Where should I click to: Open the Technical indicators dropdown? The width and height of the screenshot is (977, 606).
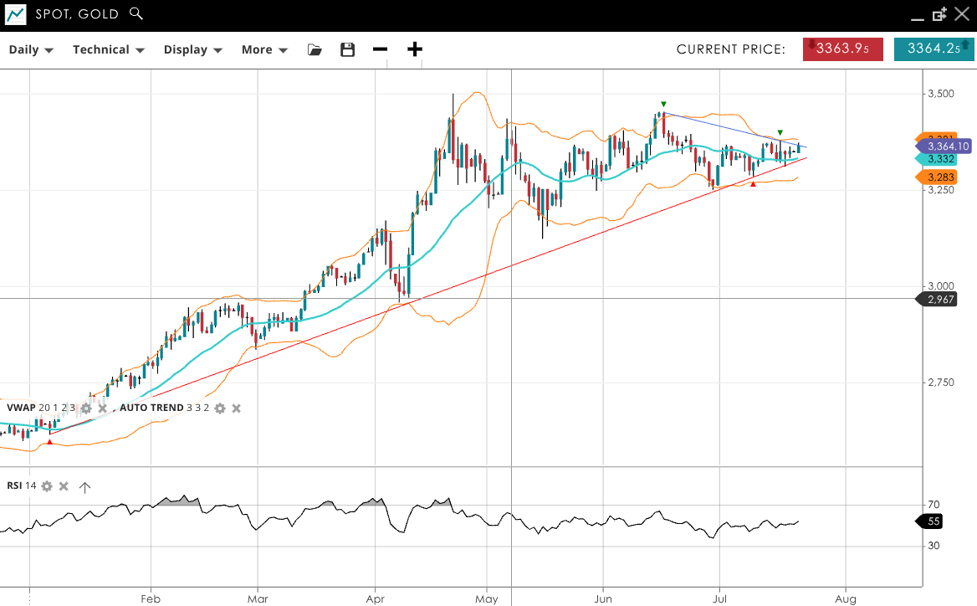click(108, 50)
